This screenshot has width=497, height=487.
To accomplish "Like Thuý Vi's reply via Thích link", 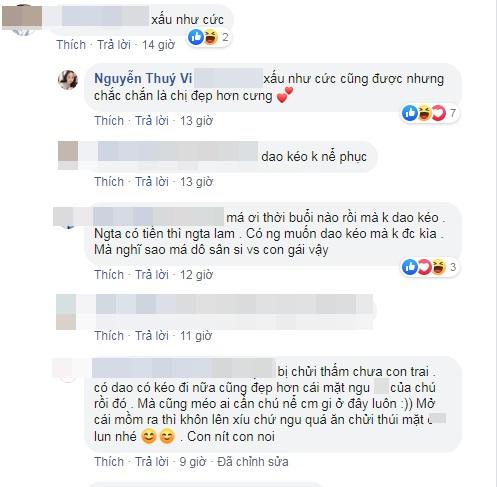I will point(109,121).
